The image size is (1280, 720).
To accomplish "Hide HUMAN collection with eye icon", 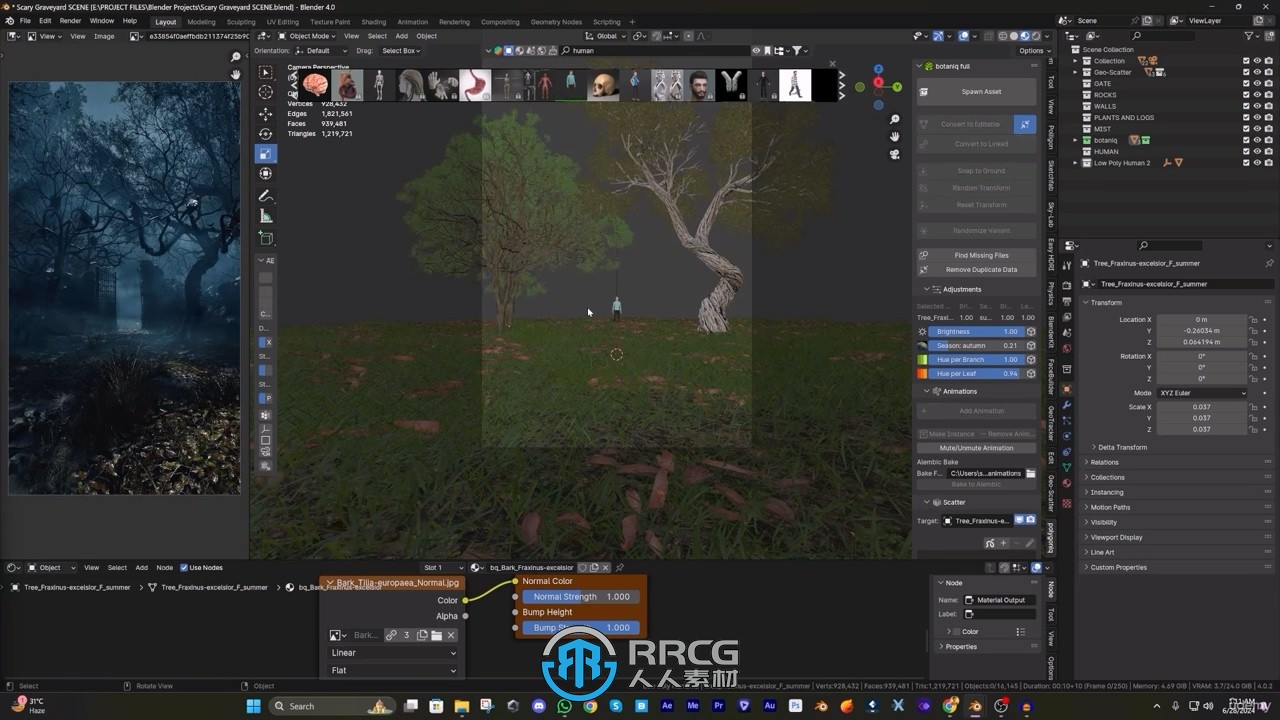I will [1257, 151].
